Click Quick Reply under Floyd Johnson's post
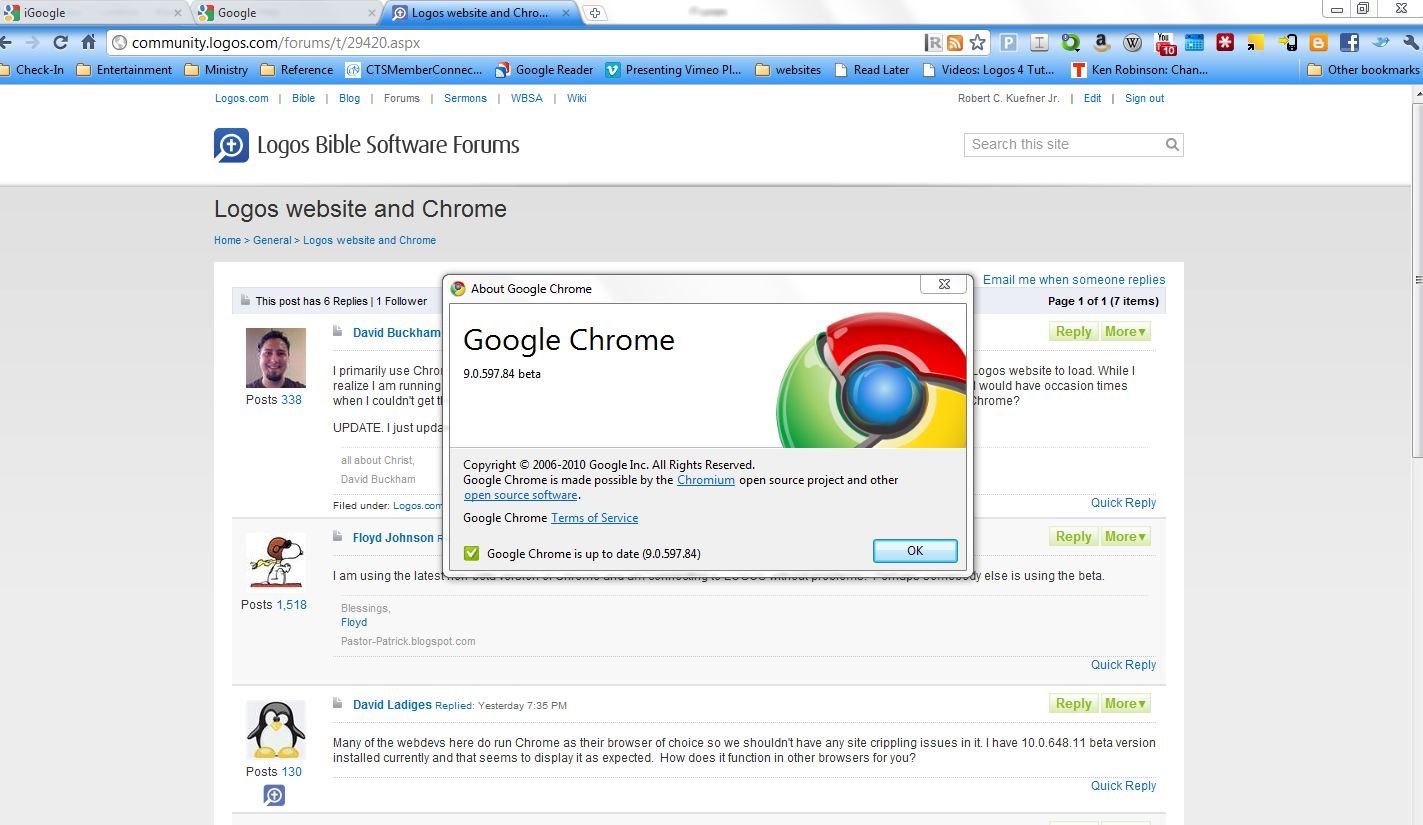1423x825 pixels. [1123, 665]
